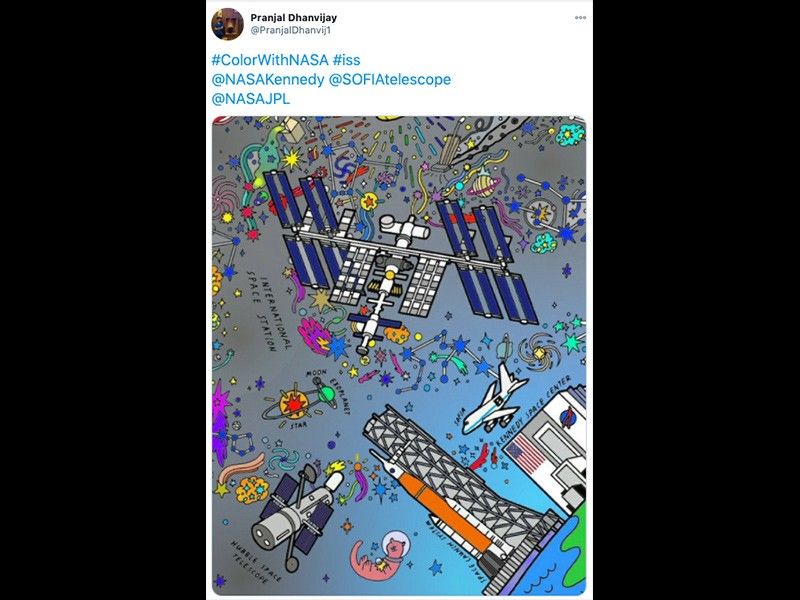Click Pranjal Dhanvijay's profile avatar

[228, 24]
